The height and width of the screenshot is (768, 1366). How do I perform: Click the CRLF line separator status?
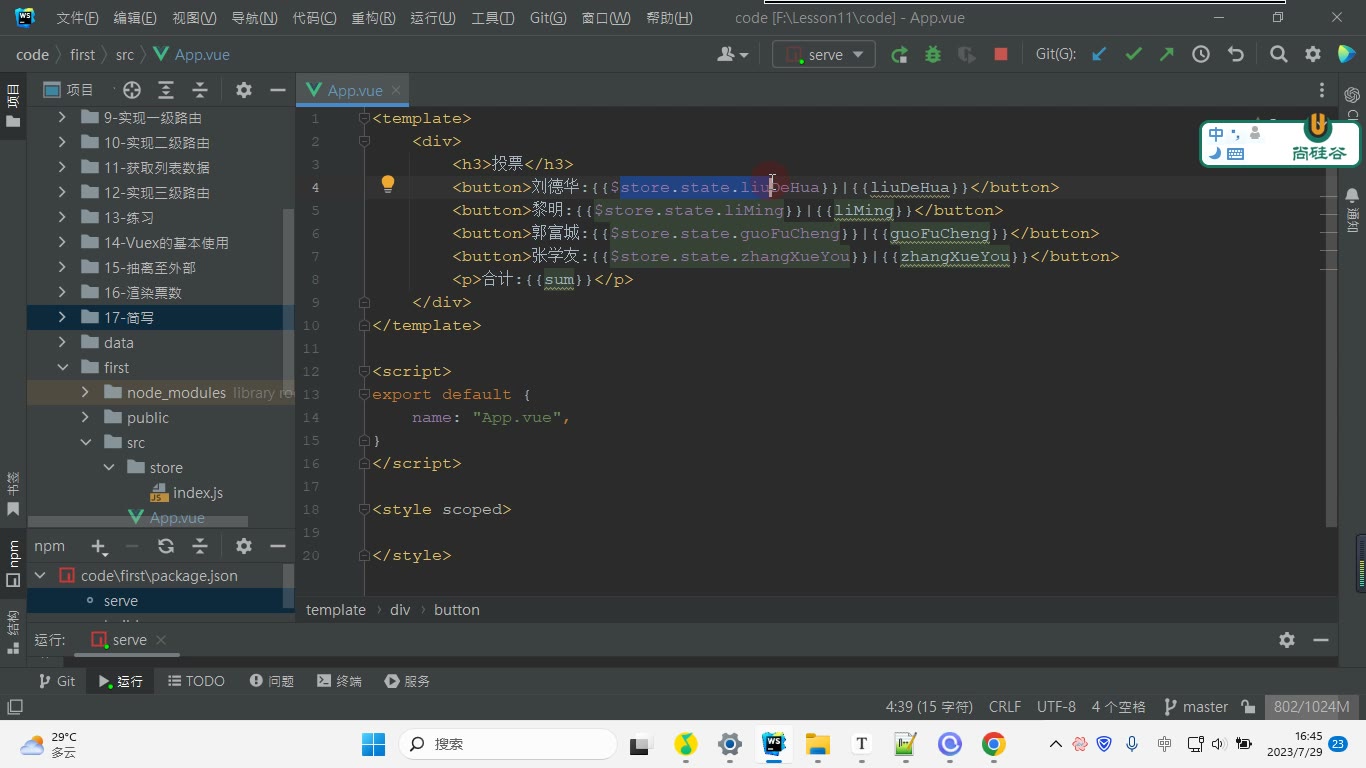tap(1005, 707)
